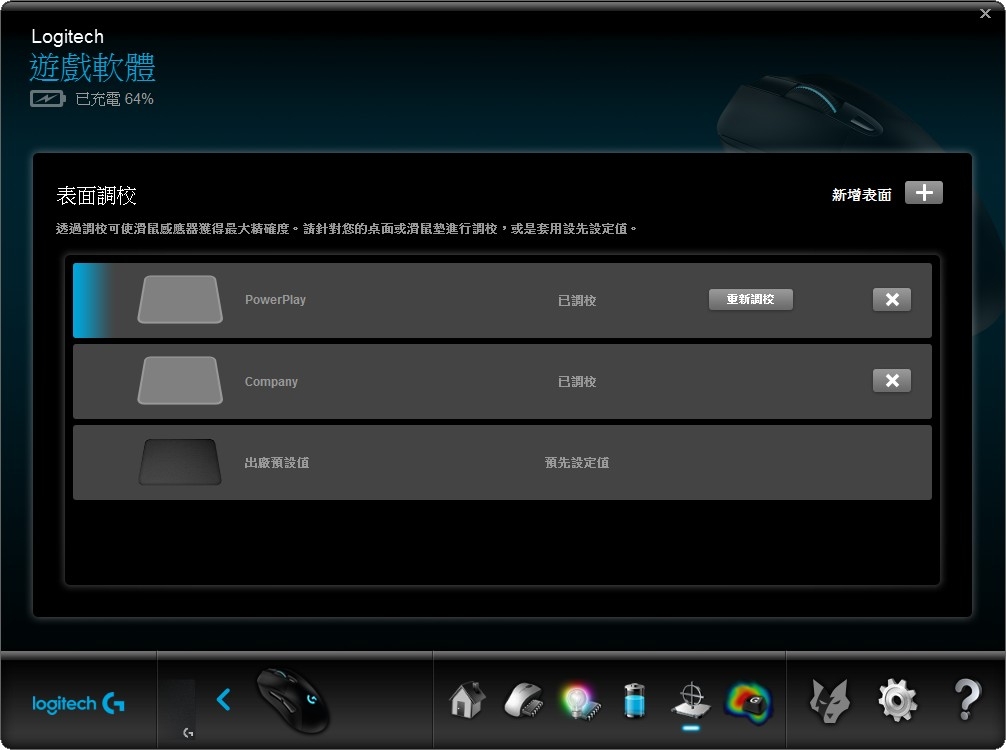Open the Arx Control wolf-head icon
This screenshot has width=1006, height=750.
tap(830, 701)
